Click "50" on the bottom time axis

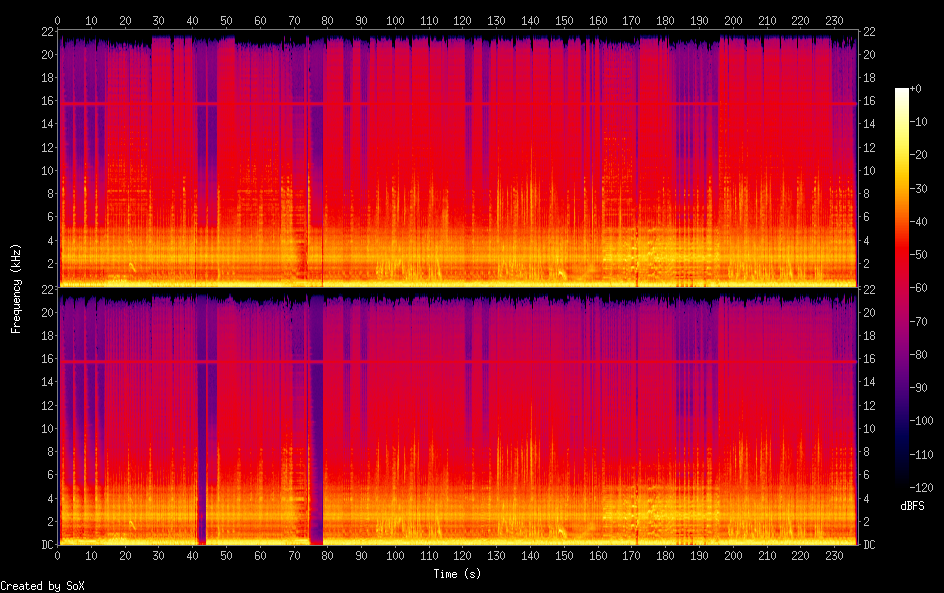point(226,556)
